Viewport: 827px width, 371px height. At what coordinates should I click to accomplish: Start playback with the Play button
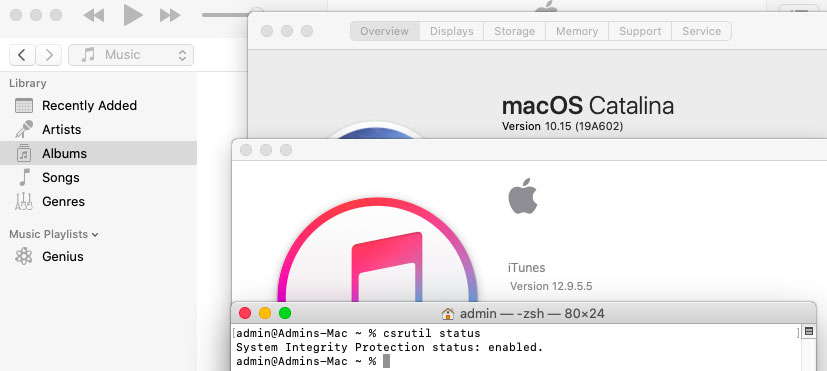tap(133, 15)
